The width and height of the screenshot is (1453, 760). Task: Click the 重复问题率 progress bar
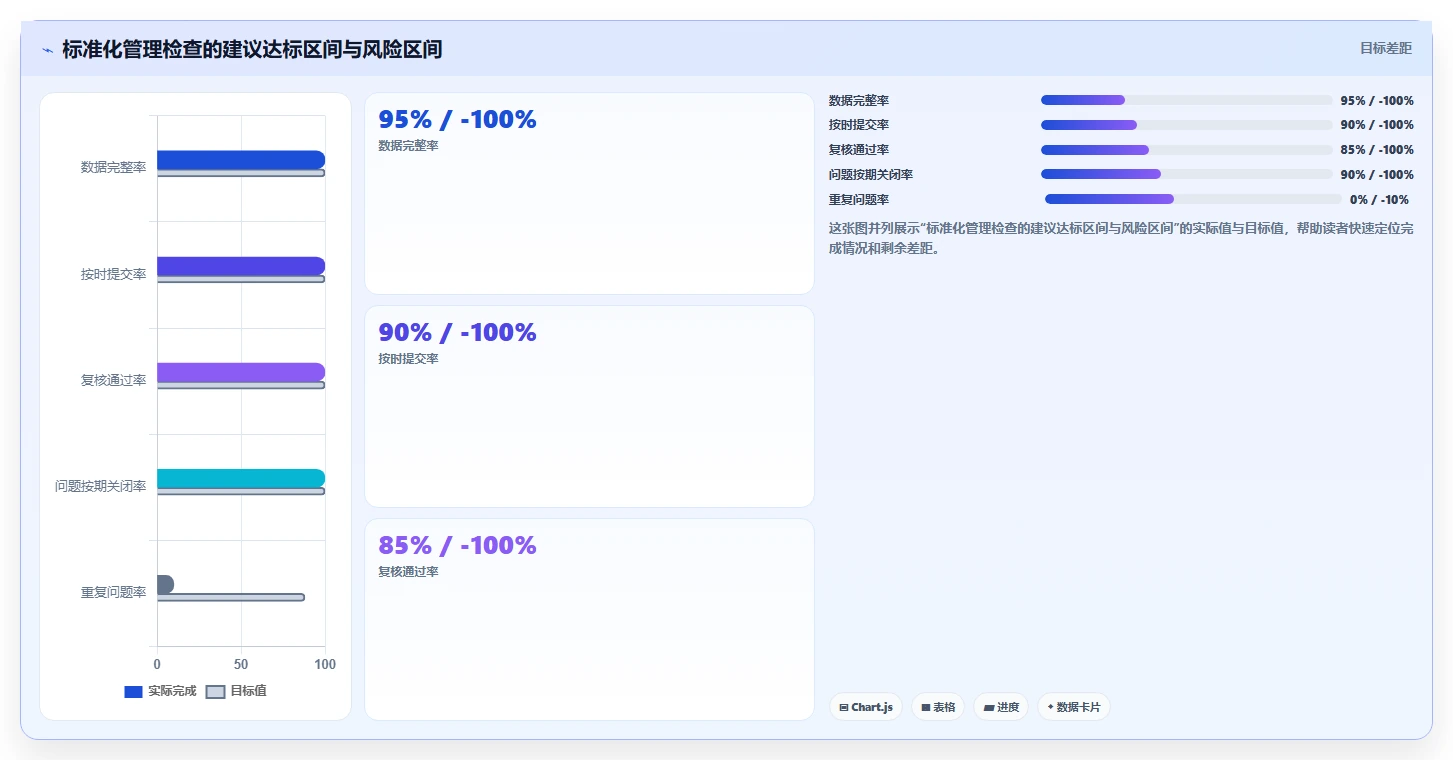click(x=1193, y=199)
